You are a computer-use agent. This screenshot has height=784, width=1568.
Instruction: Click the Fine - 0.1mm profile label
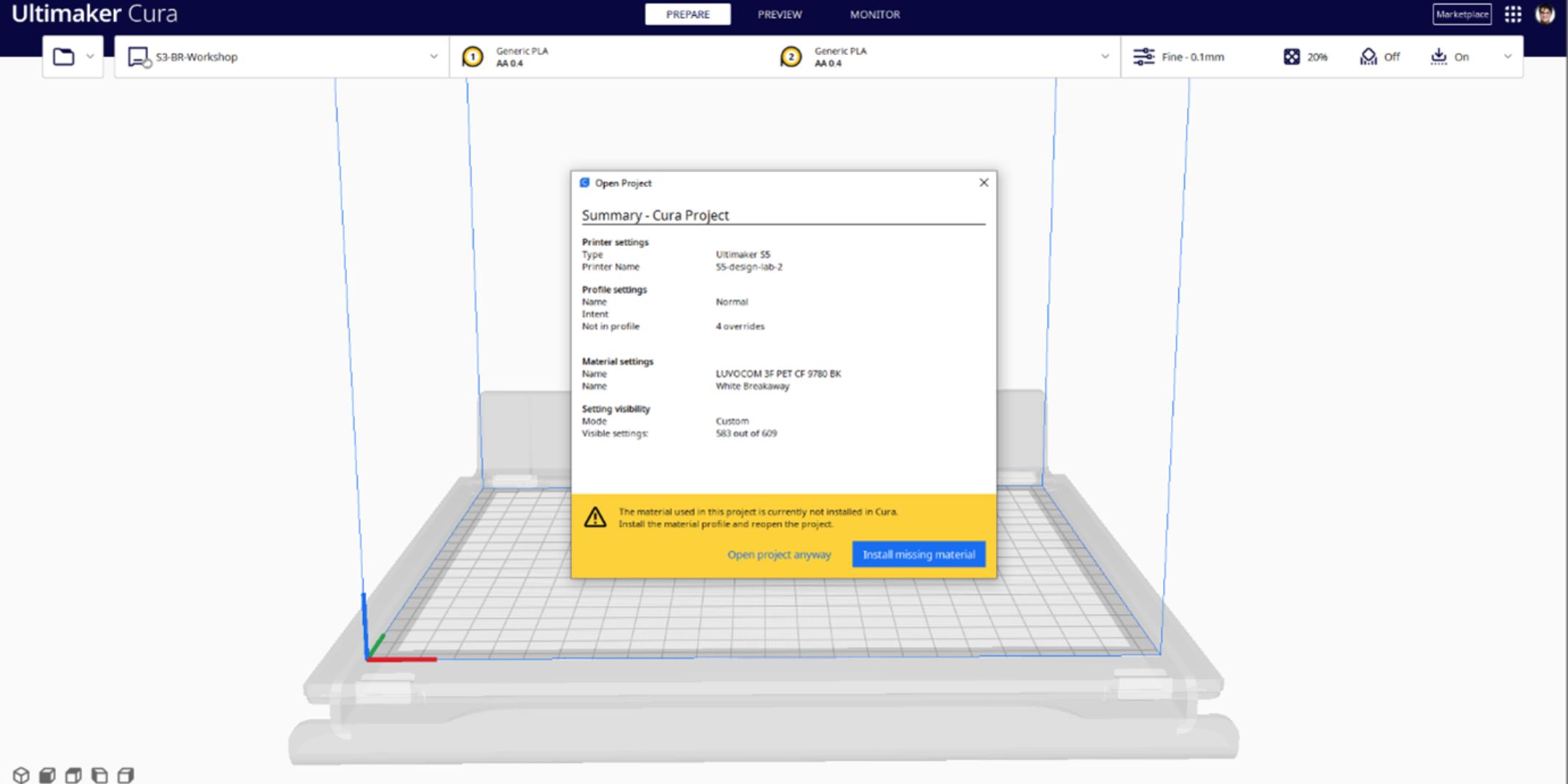click(x=1193, y=57)
